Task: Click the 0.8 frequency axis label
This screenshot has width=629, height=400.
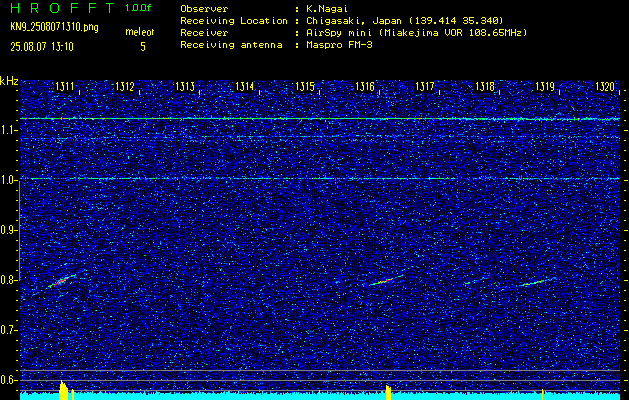Action: 8,280
